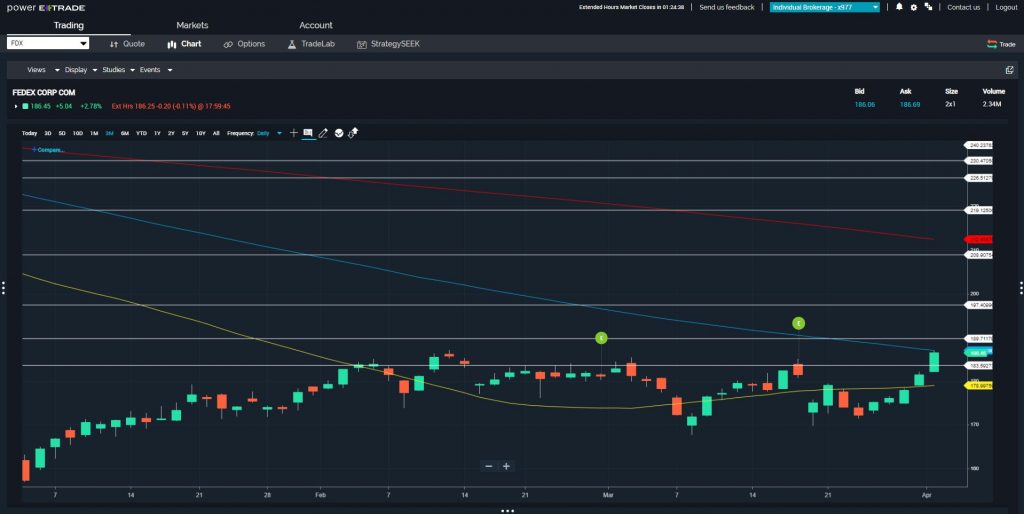Select the All time range
Screen dimensions: 1024x514
point(216,133)
